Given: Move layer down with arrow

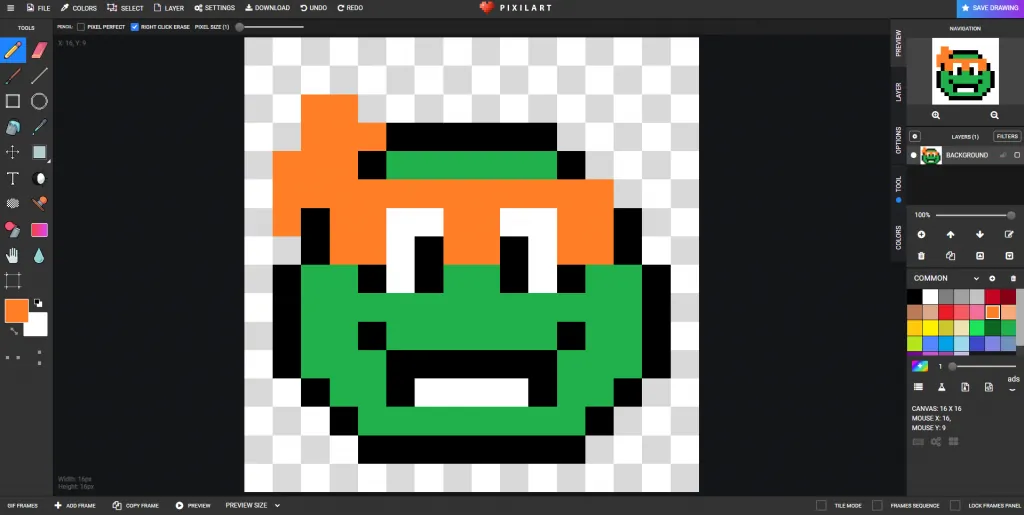Looking at the screenshot, I should click(980, 234).
